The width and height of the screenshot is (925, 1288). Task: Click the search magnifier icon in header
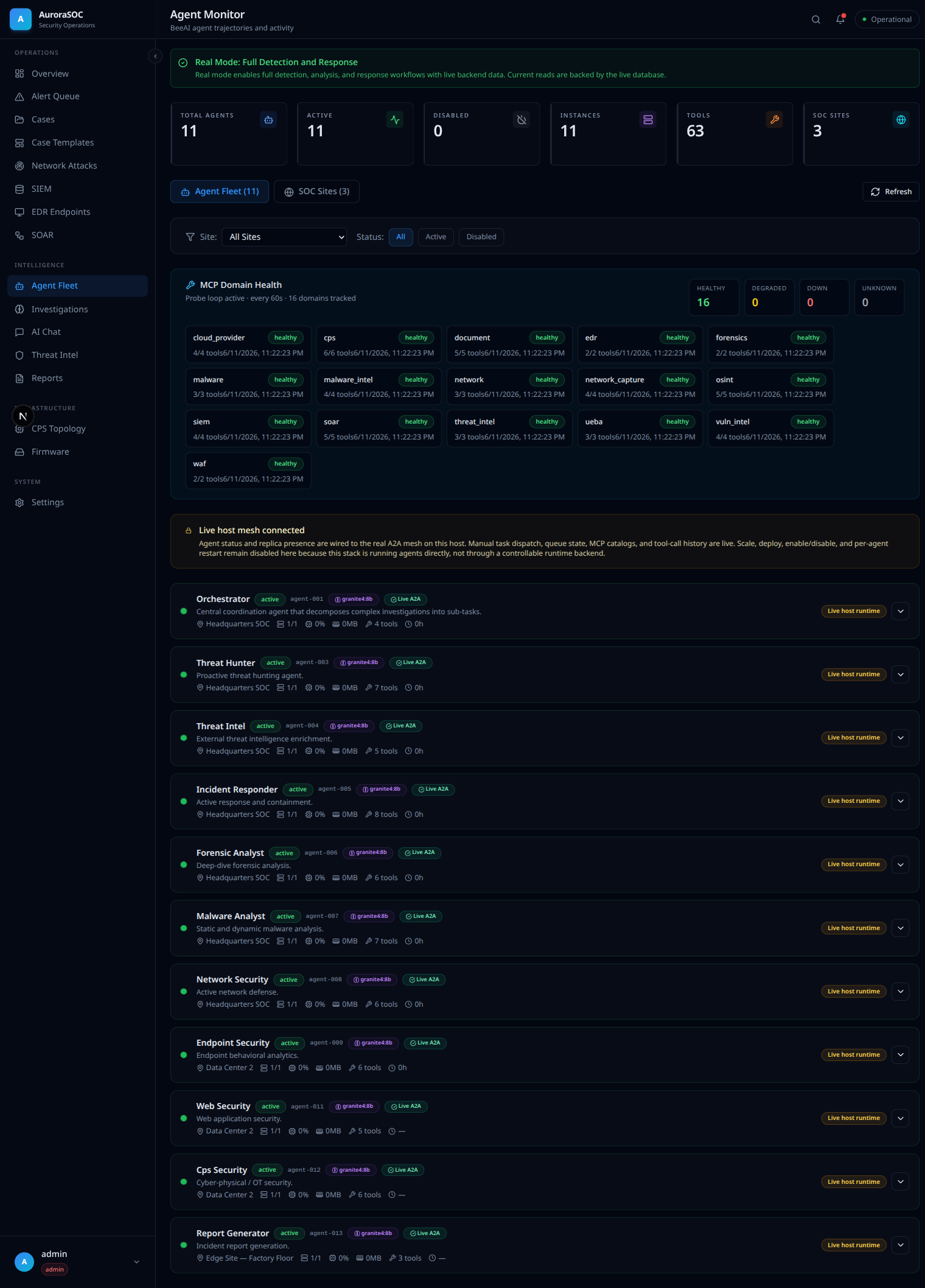[816, 19]
